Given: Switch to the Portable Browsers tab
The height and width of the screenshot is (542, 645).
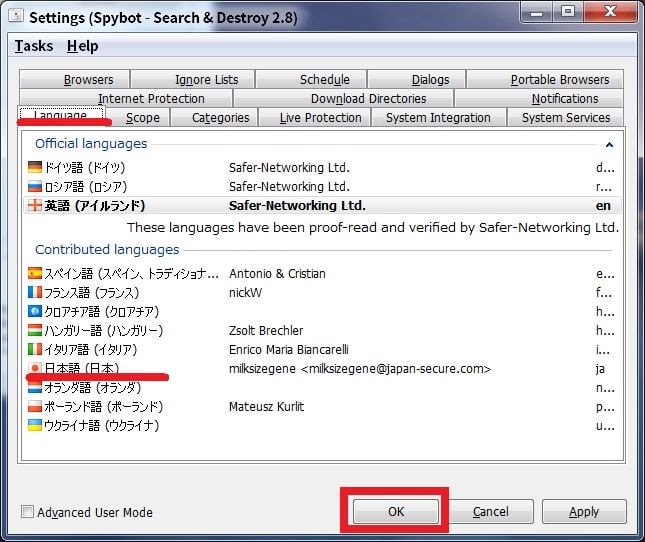Looking at the screenshot, I should 545,79.
